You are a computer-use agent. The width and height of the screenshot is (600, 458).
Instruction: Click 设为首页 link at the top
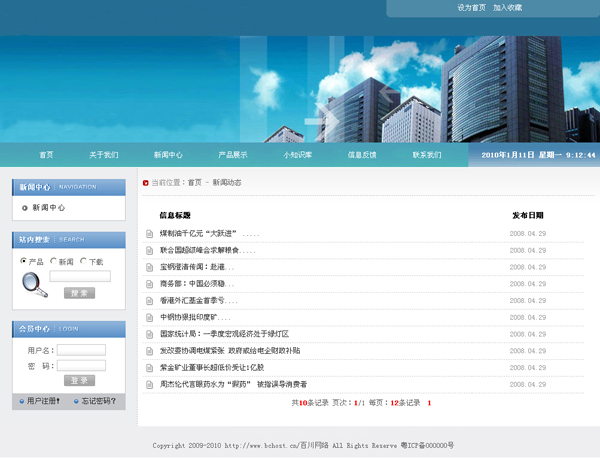[471, 8]
